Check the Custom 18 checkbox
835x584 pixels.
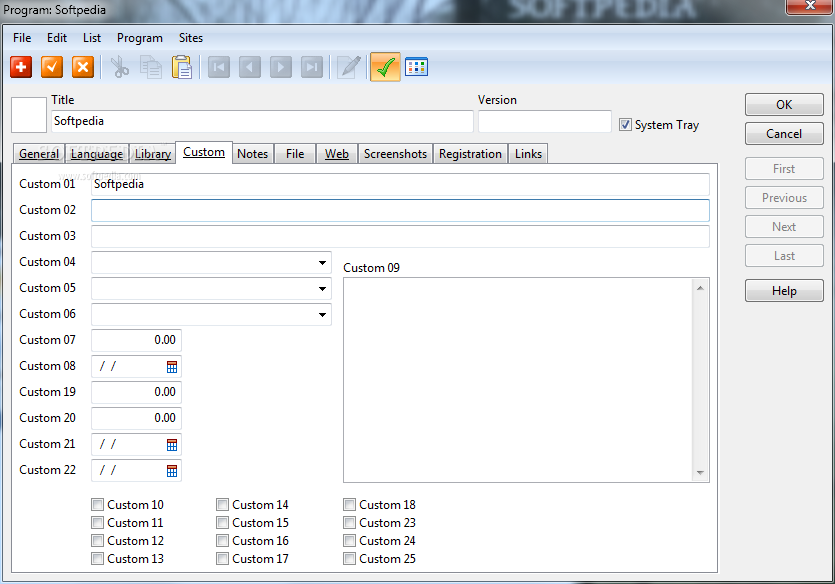[x=349, y=505]
